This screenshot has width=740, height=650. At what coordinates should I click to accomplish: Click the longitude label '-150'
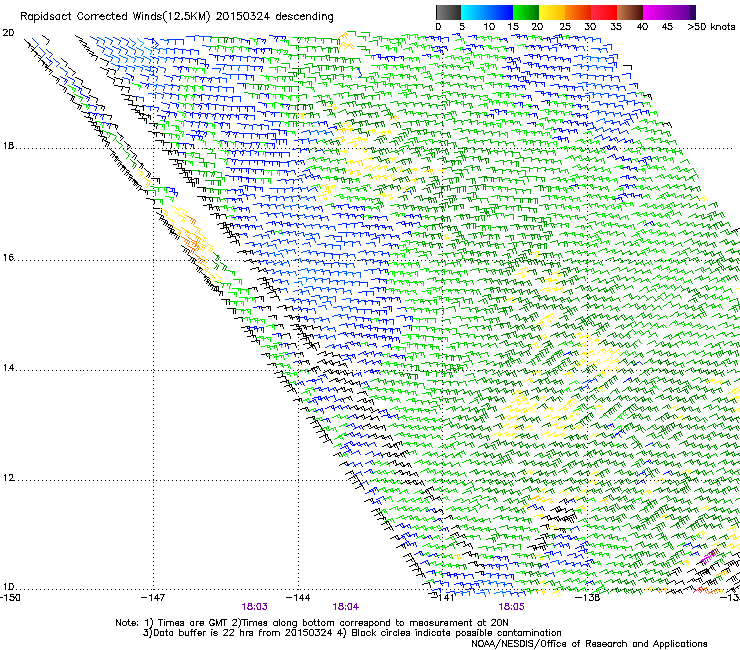tap(10, 598)
